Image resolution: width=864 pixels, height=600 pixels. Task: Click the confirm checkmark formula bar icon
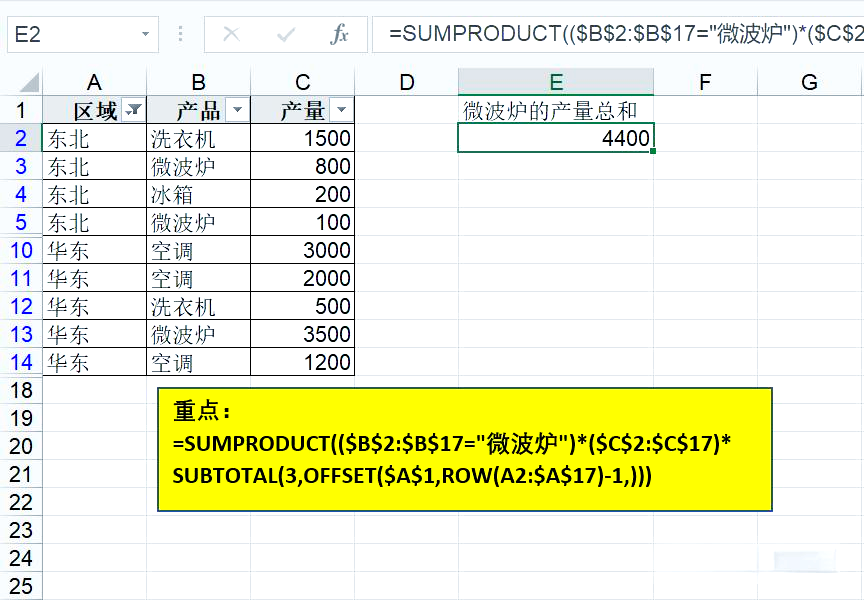(286, 35)
